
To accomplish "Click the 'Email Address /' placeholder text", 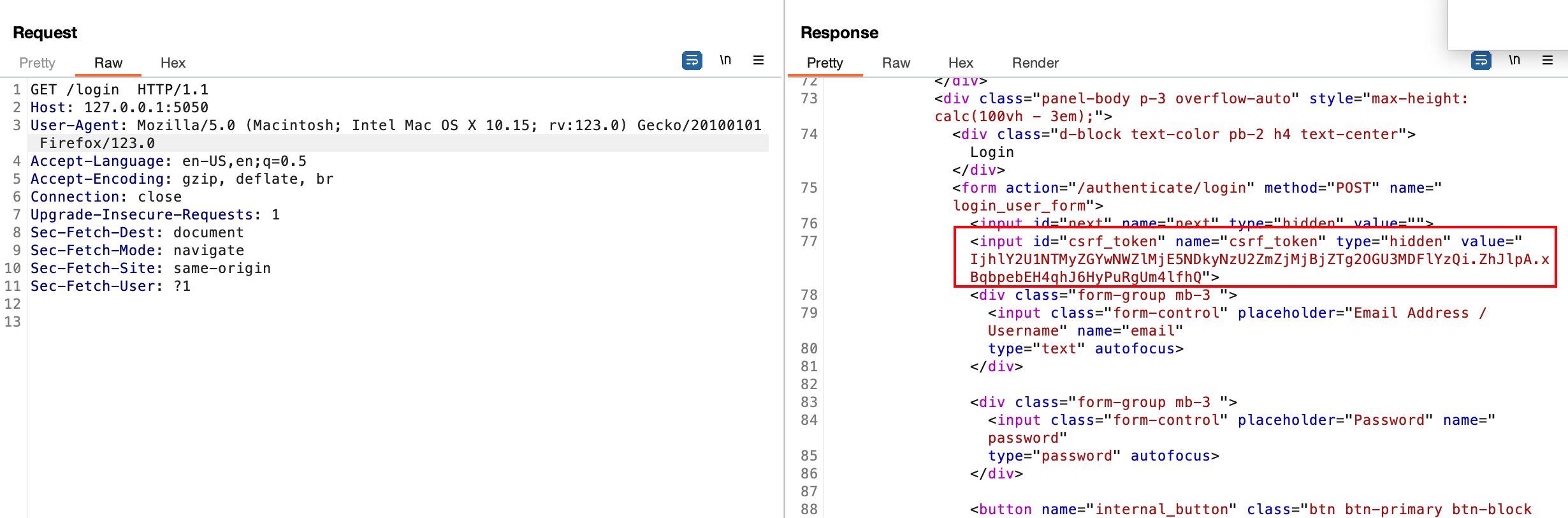I will (1420, 313).
